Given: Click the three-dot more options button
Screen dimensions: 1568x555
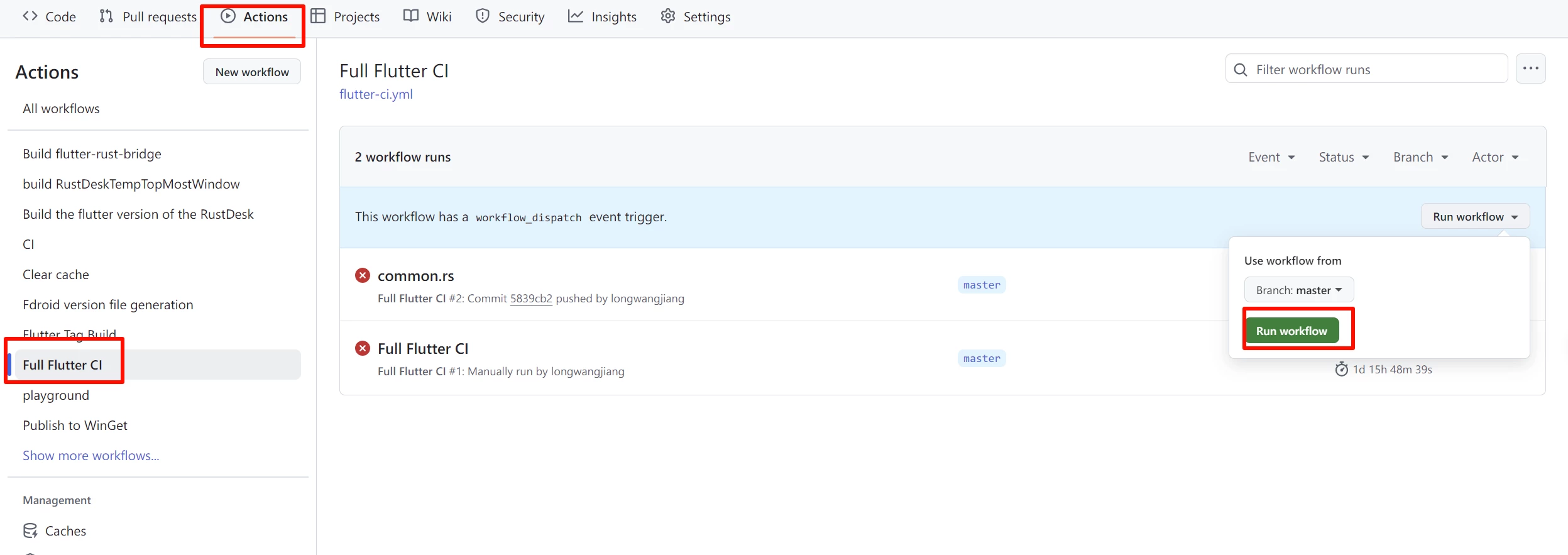Looking at the screenshot, I should coord(1530,69).
